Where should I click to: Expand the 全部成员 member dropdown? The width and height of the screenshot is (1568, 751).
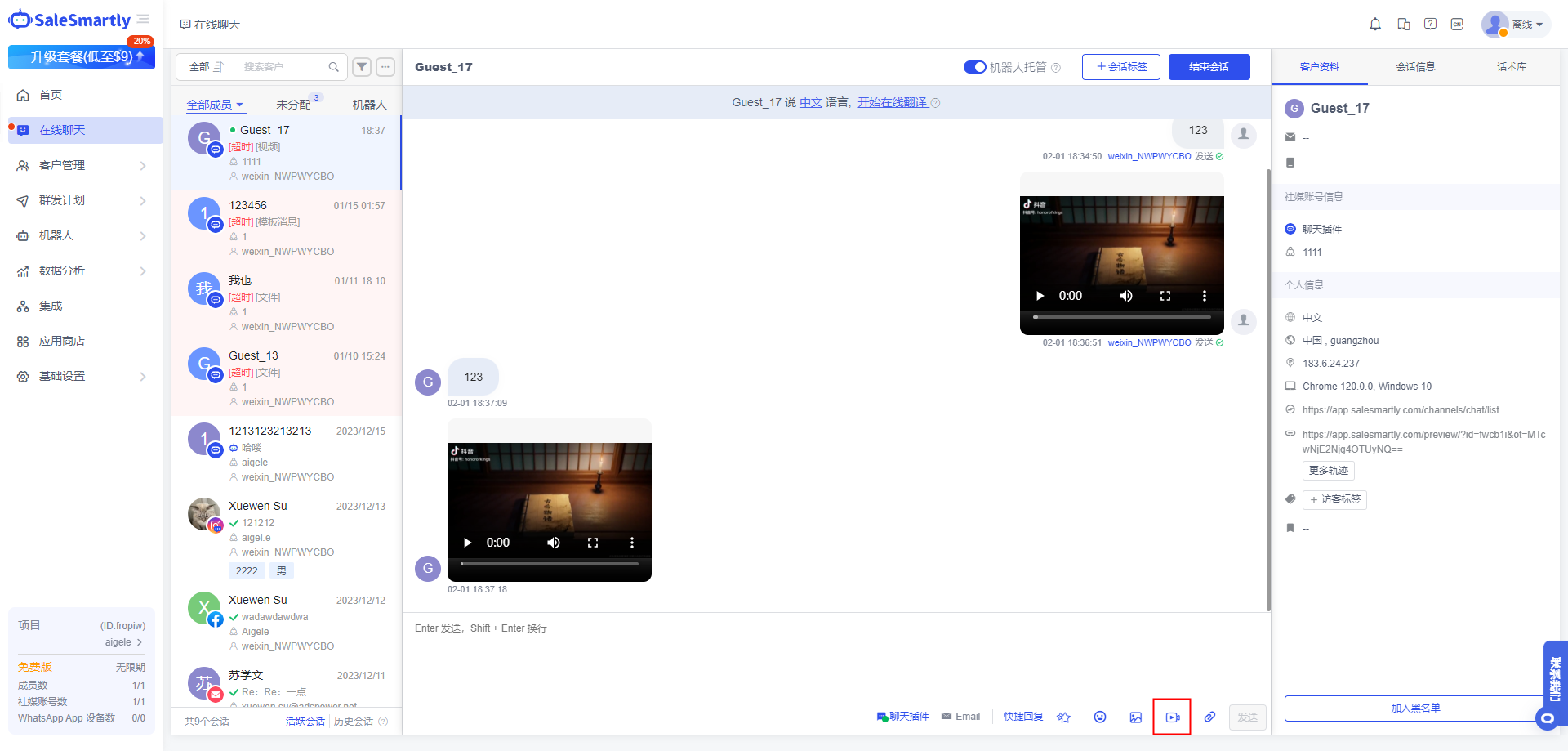[x=215, y=105]
